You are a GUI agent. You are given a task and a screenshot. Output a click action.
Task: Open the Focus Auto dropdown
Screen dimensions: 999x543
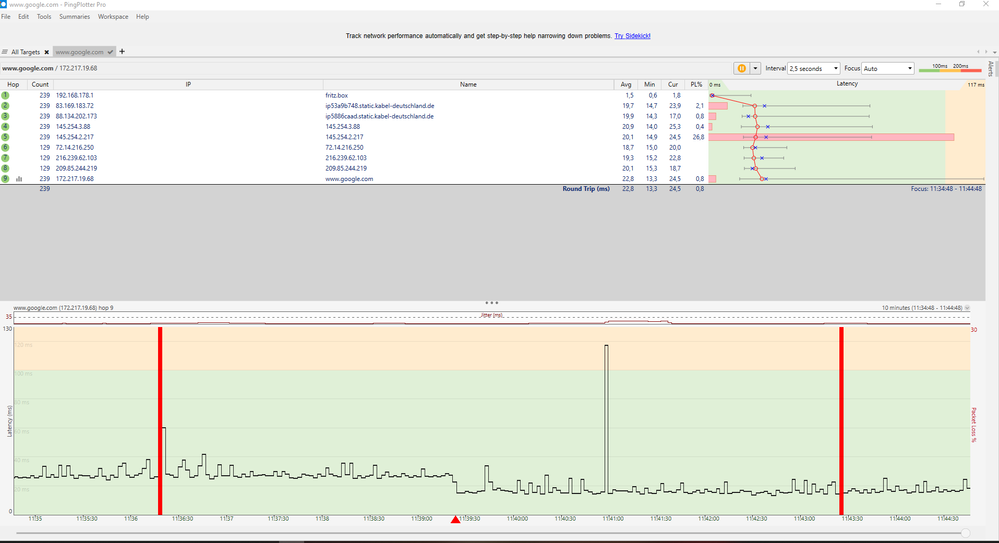(x=888, y=68)
